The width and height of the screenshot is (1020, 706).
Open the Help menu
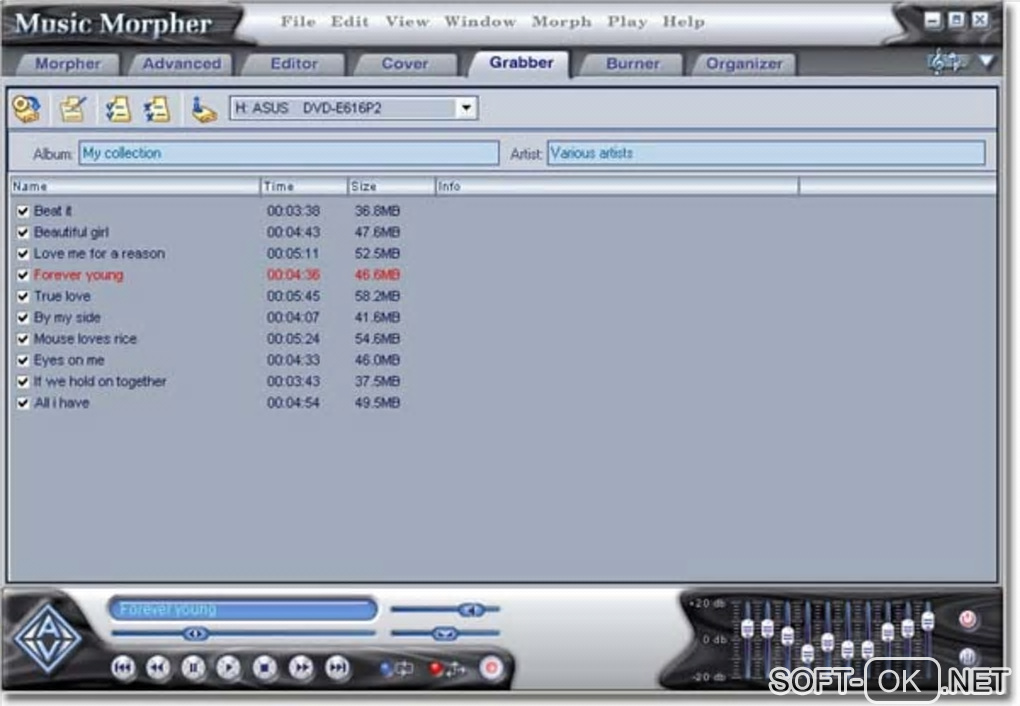(684, 21)
